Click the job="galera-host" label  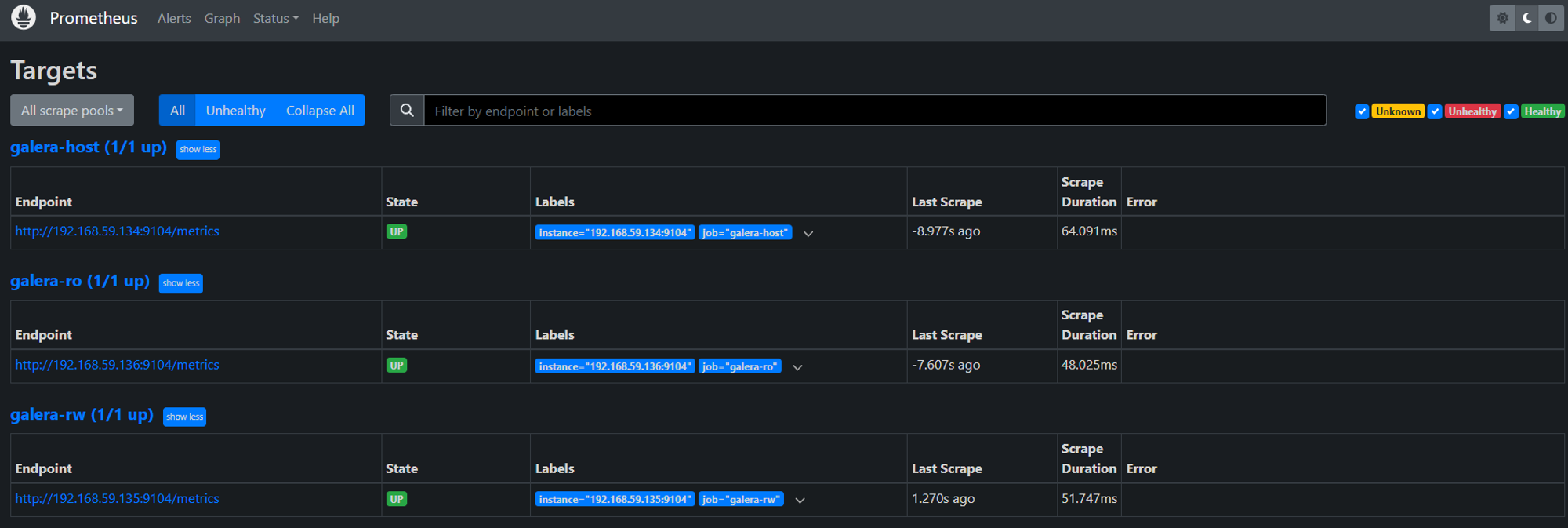coord(745,233)
